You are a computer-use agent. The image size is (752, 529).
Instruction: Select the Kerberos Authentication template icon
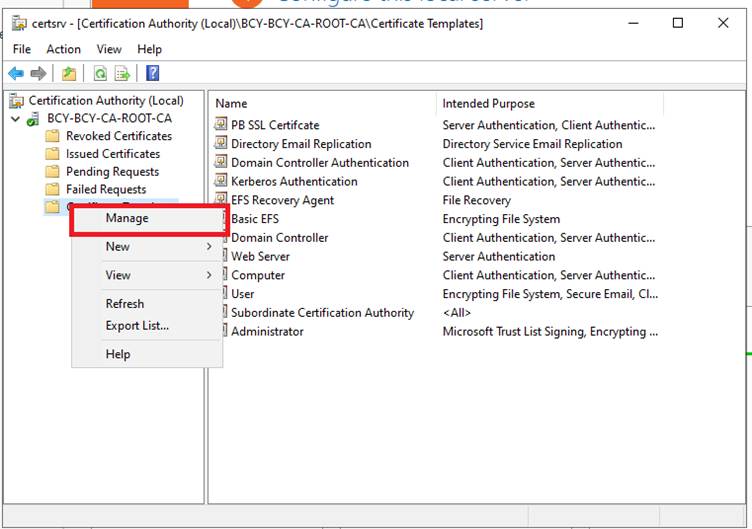click(x=221, y=181)
